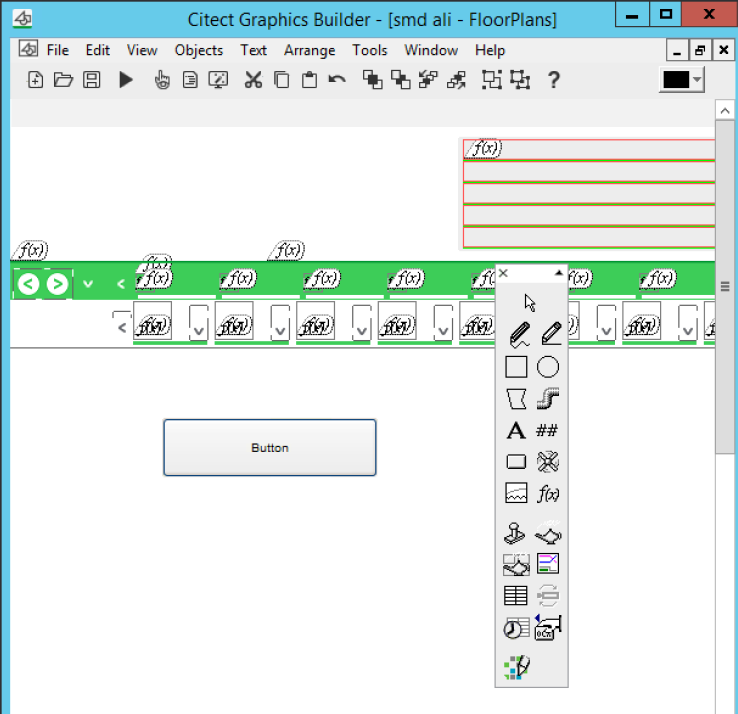Click the hand pointer toolbar icon
This screenshot has width=738, height=714.
coord(162,80)
